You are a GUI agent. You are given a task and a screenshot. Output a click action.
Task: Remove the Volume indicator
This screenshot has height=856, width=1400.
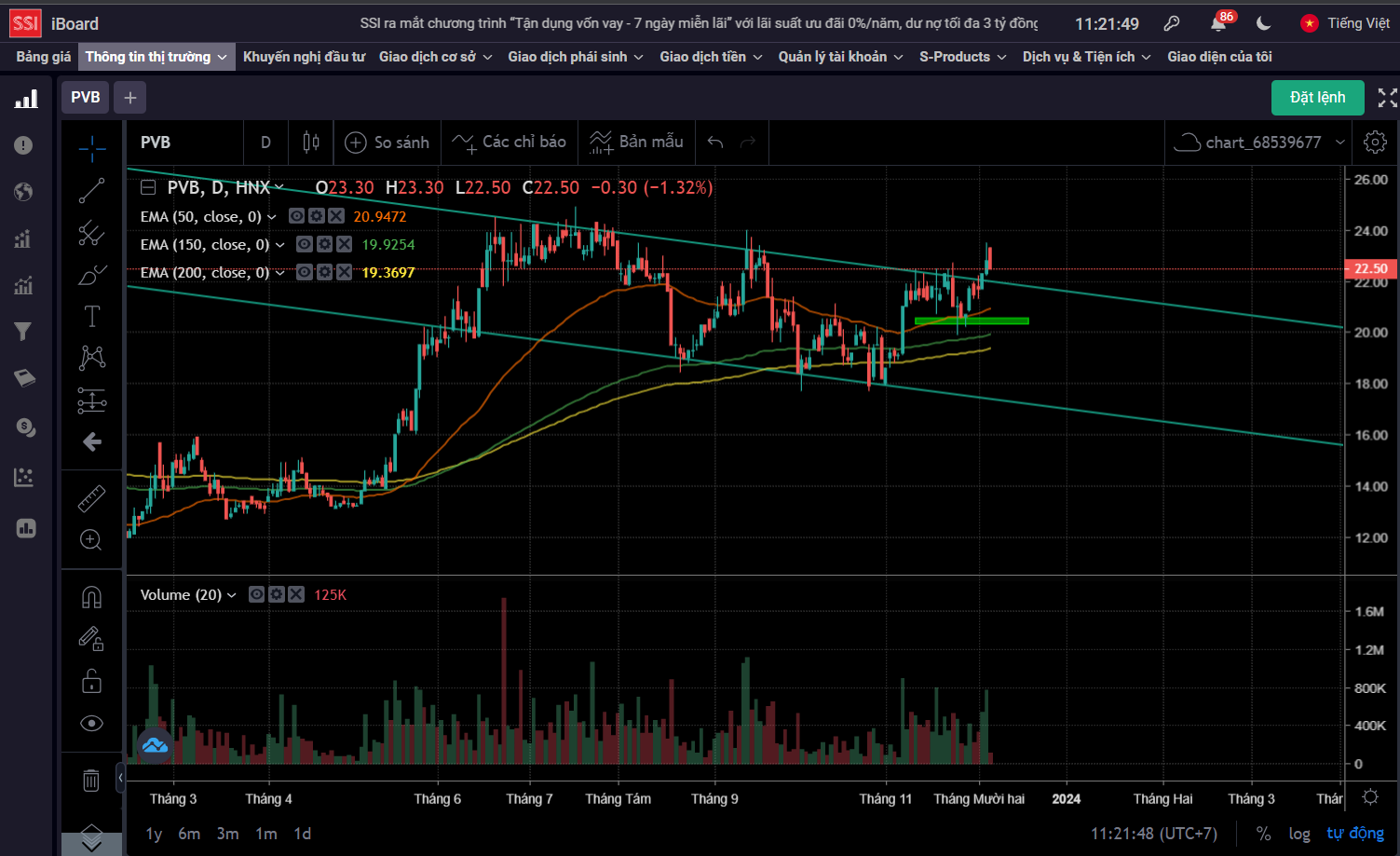click(296, 594)
